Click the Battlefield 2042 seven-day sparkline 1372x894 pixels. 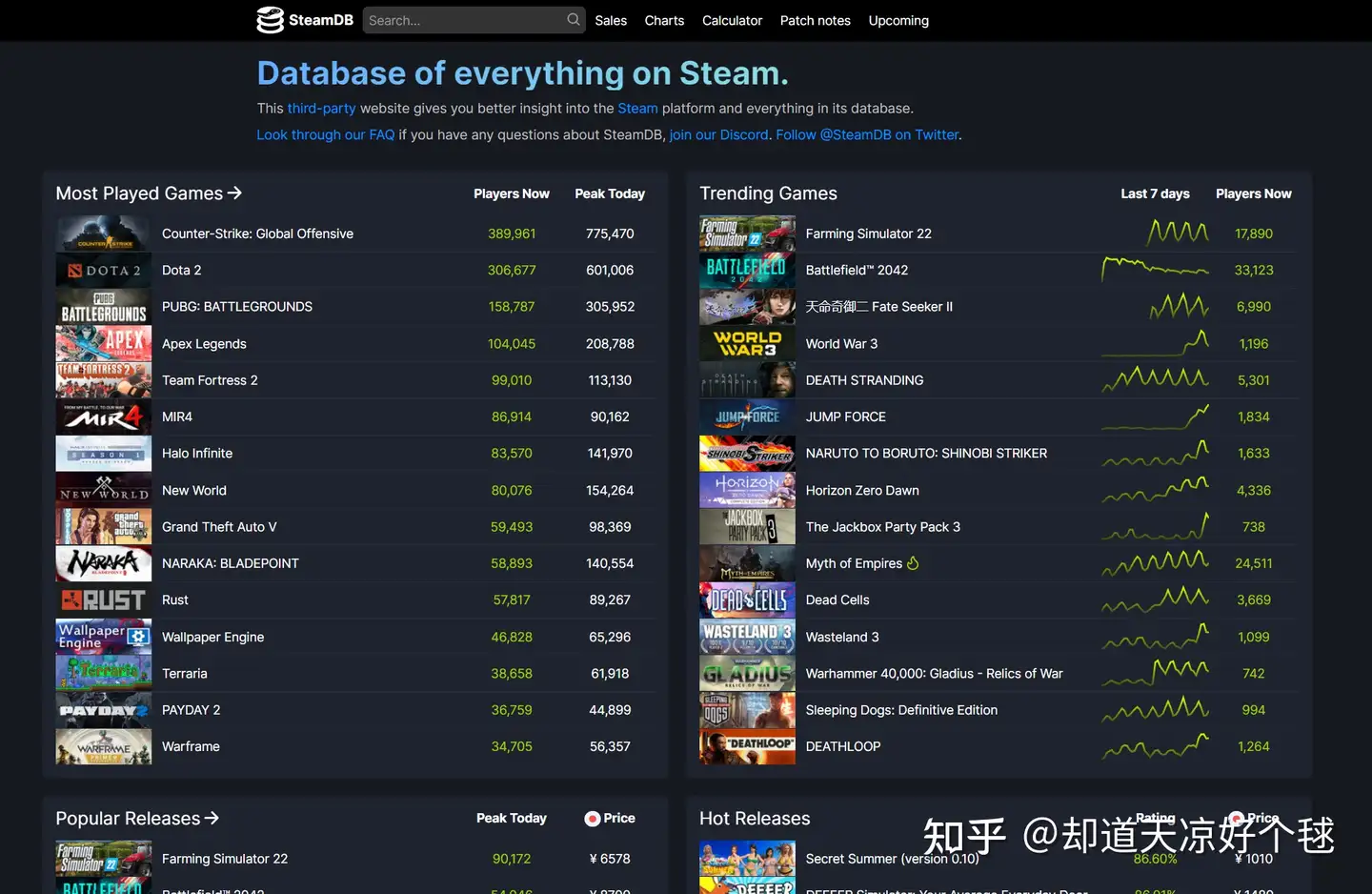1155,270
